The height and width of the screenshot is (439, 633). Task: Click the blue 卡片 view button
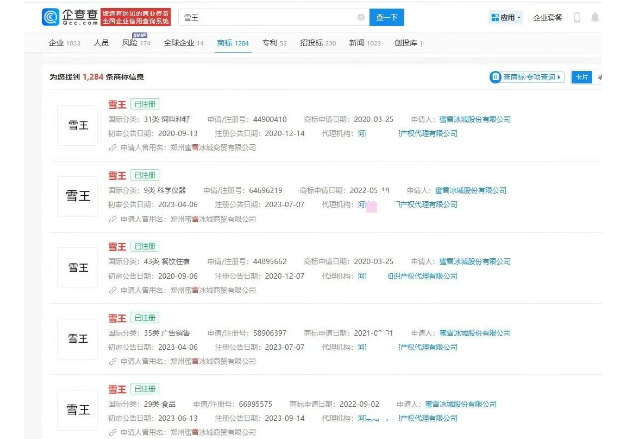pyautogui.click(x=582, y=76)
